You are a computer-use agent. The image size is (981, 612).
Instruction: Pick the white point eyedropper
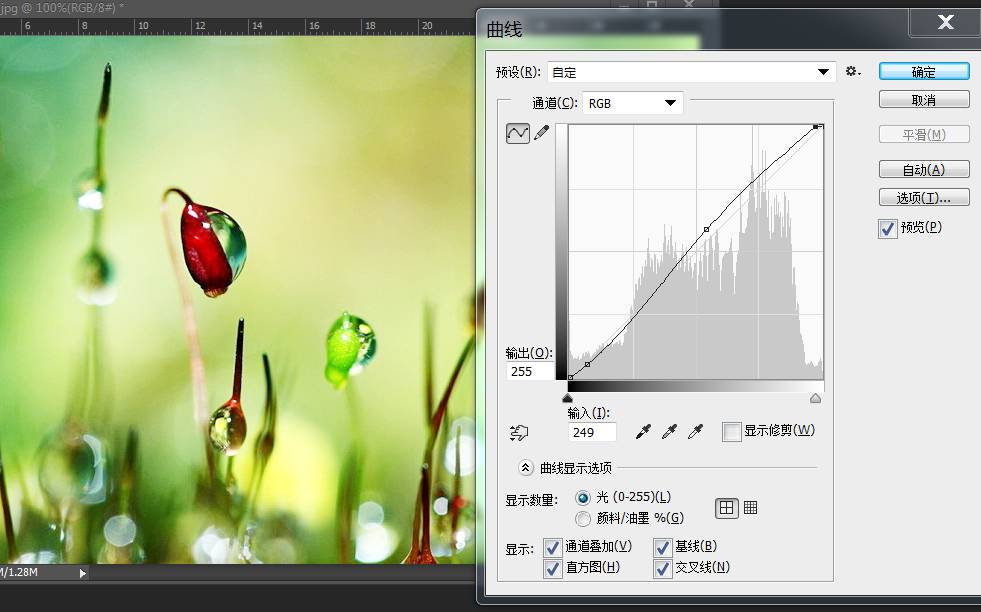coord(696,431)
